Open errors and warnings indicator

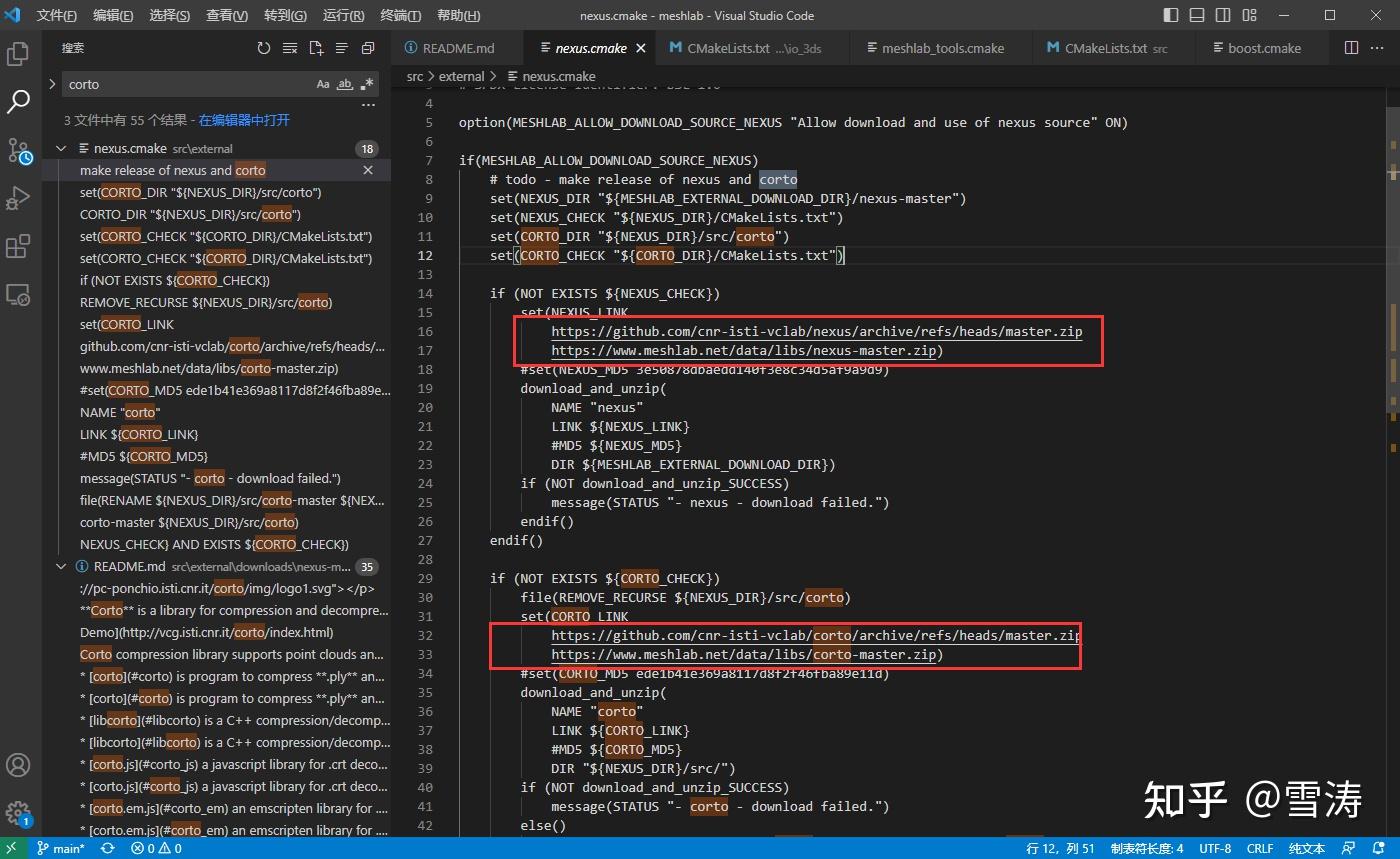(x=156, y=848)
